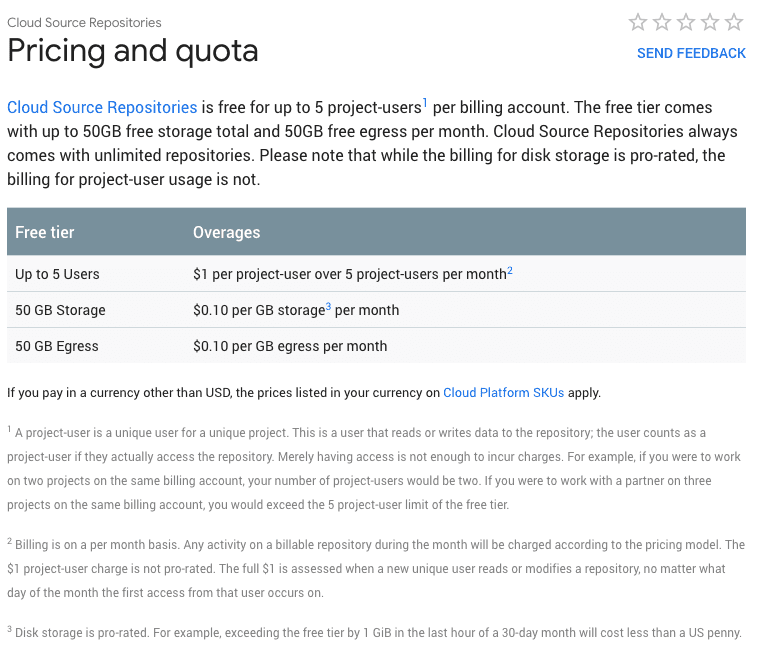Image resolution: width=780 pixels, height=662 pixels.
Task: Follow footnote 1 superscript after project-users
Action: coord(425,103)
